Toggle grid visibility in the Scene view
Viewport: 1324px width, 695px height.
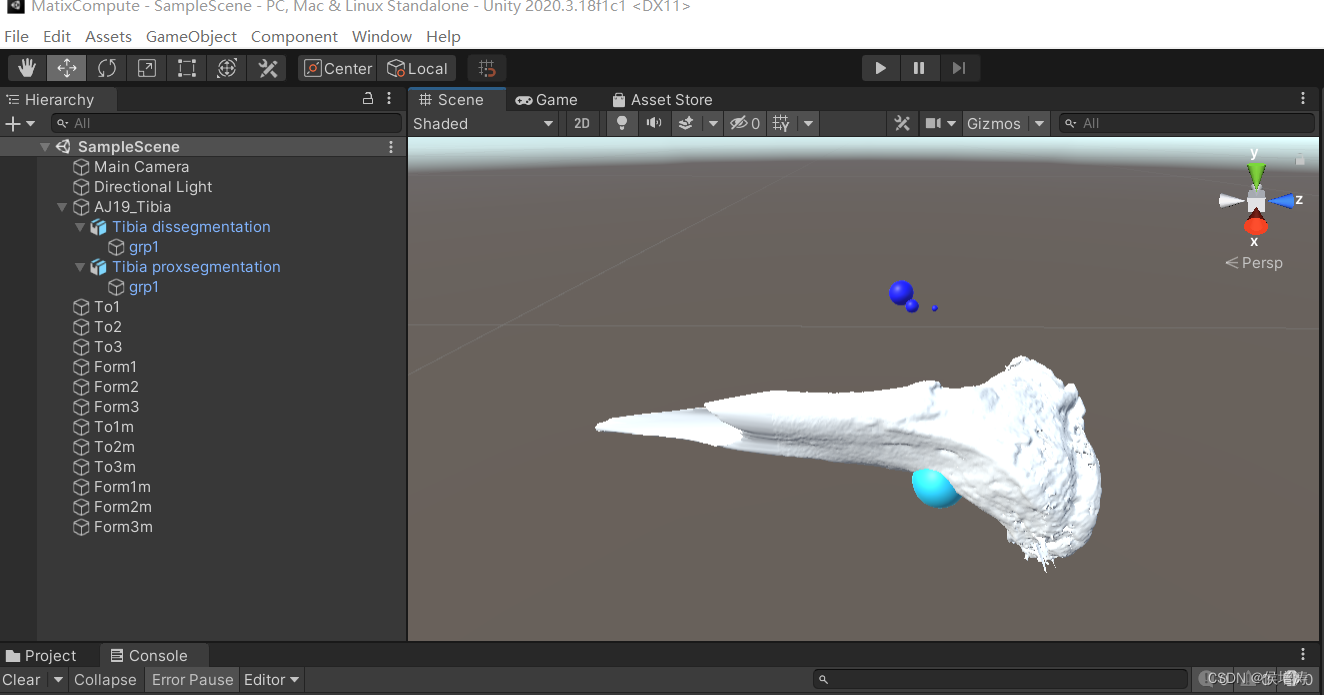pos(778,123)
